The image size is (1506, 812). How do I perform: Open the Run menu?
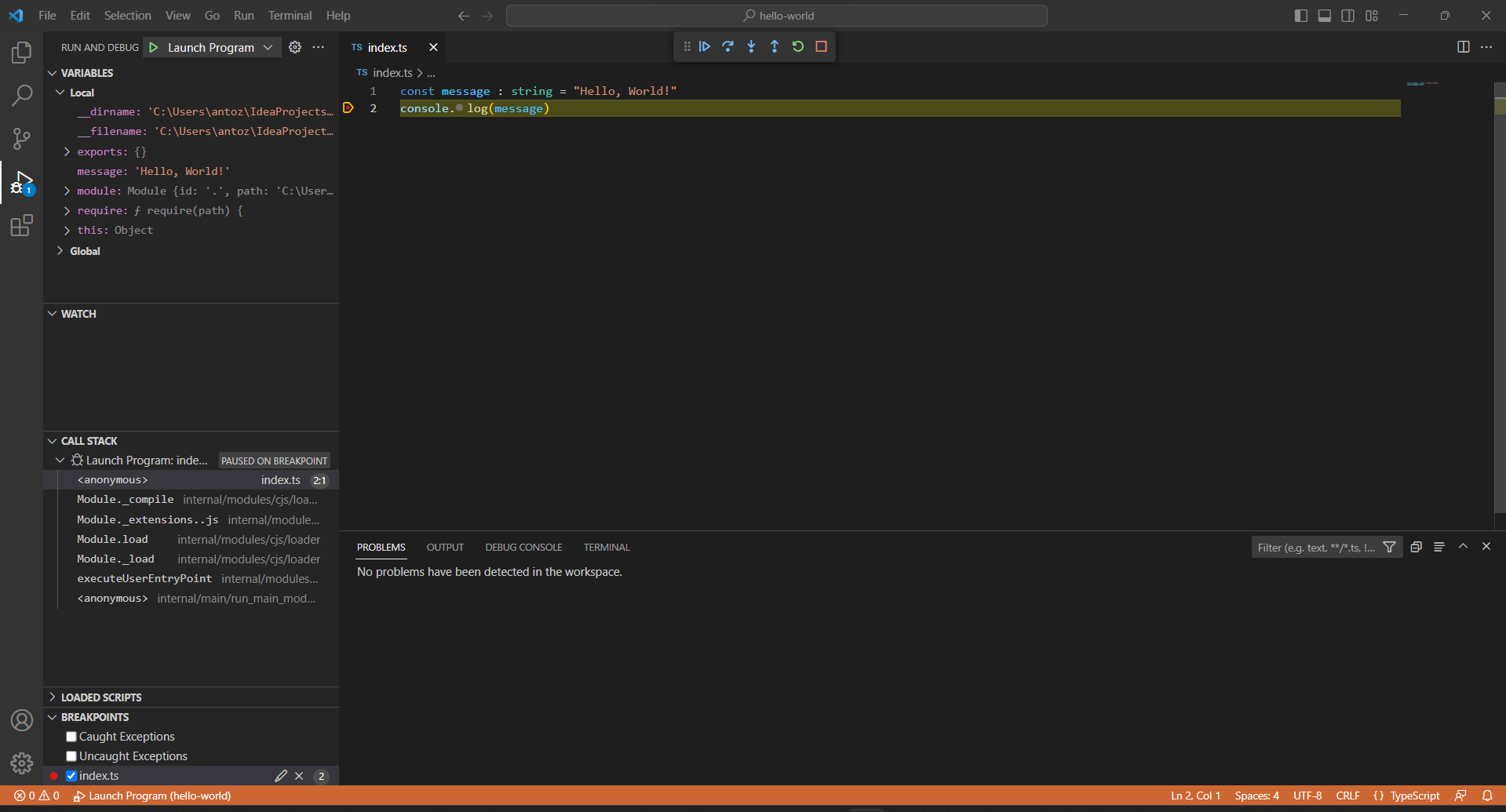coord(243,15)
